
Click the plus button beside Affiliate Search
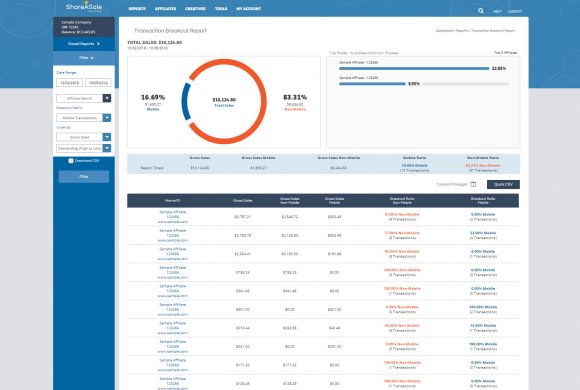pyautogui.click(x=107, y=98)
